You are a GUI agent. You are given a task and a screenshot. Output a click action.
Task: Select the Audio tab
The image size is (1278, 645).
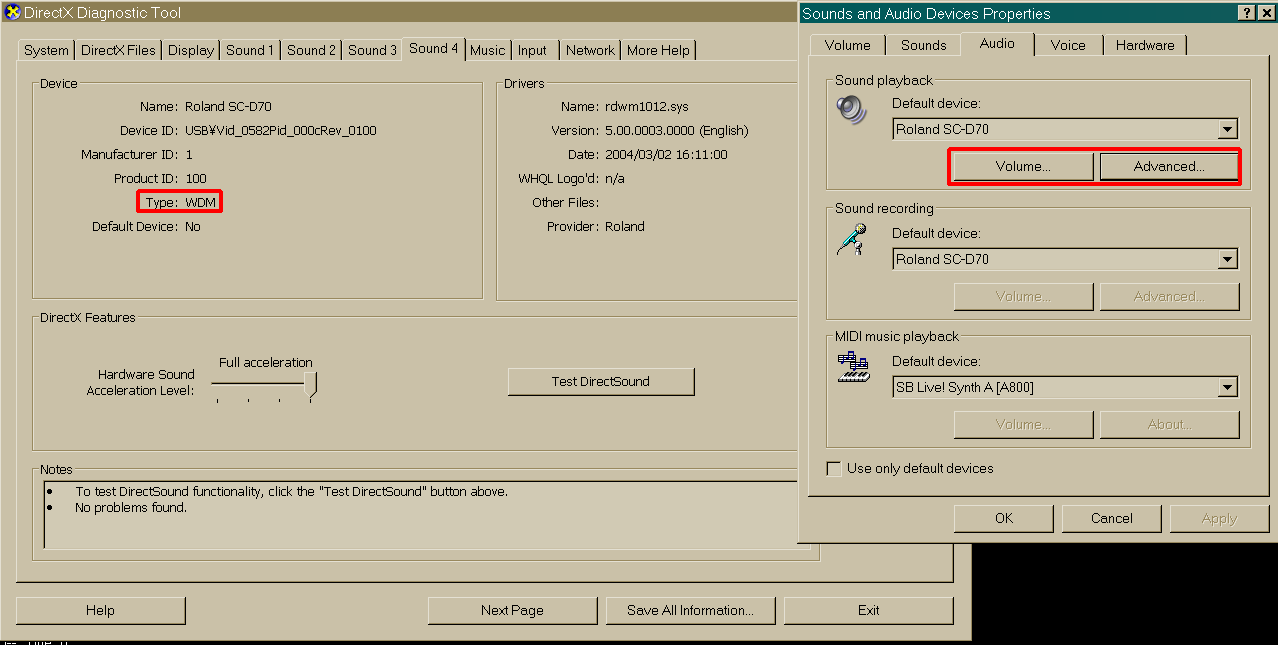997,43
